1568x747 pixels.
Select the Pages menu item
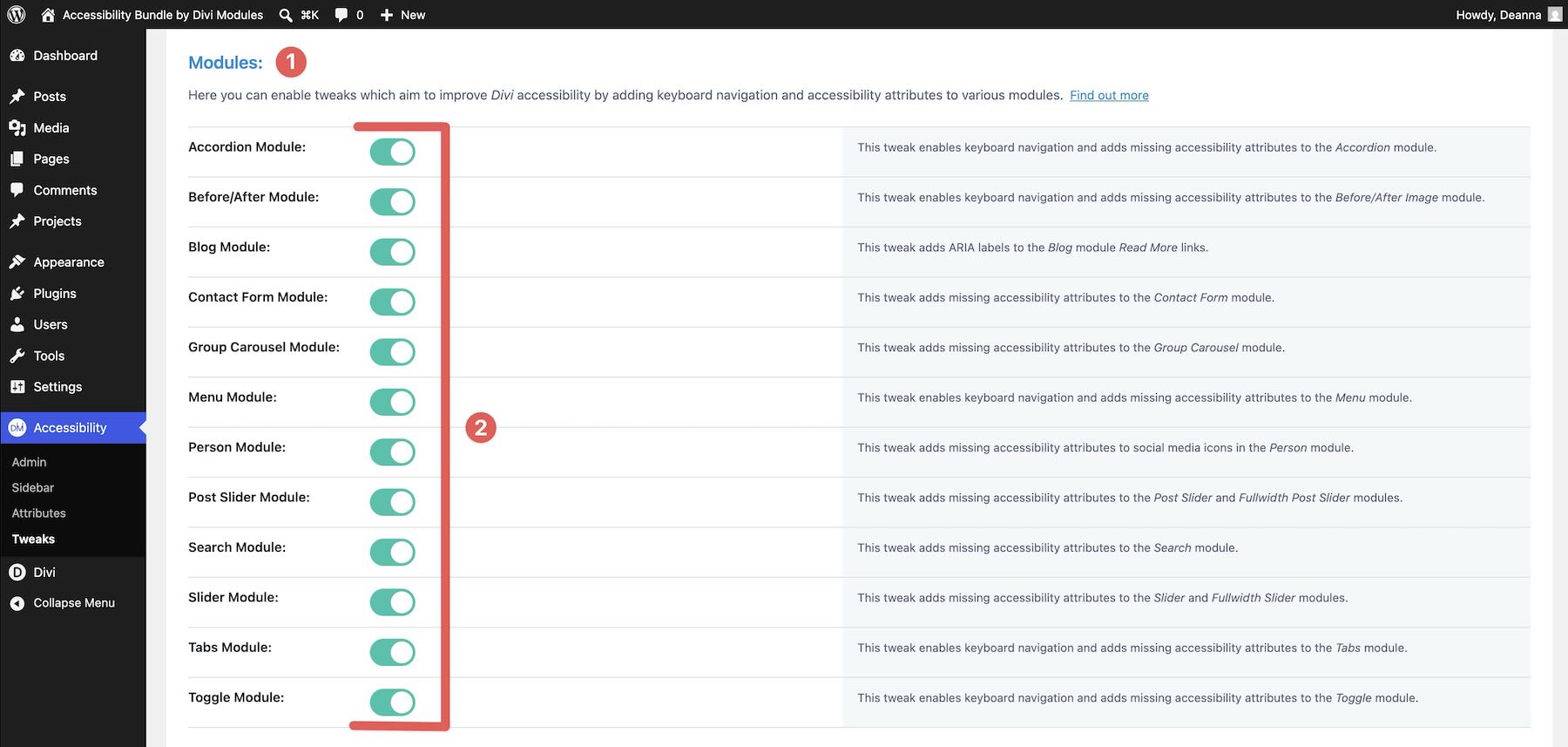click(x=51, y=160)
